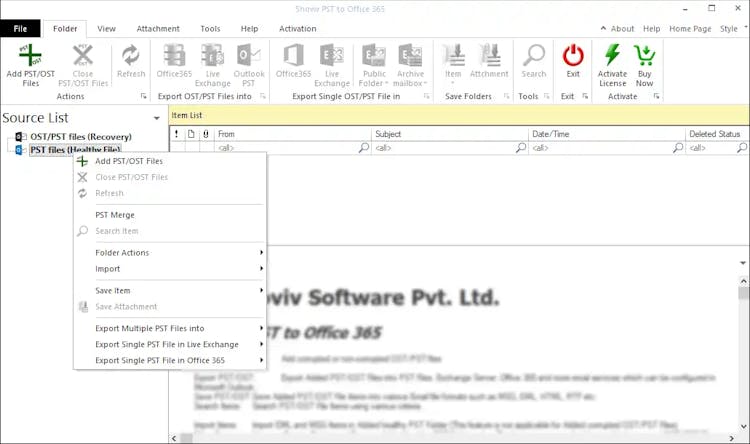Click the Public Folder export icon

pos(374,55)
